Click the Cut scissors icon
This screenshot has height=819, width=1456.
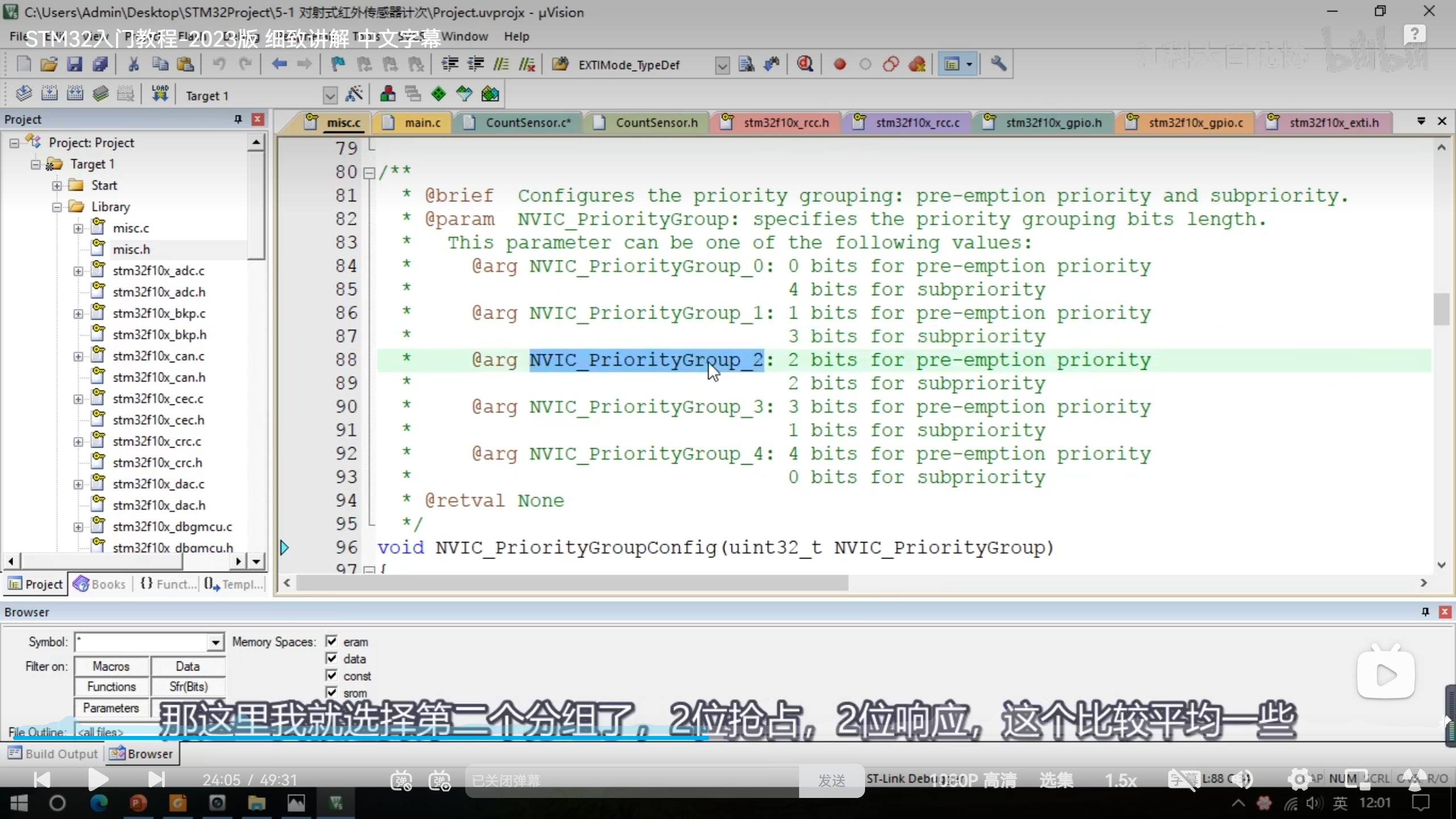[134, 64]
